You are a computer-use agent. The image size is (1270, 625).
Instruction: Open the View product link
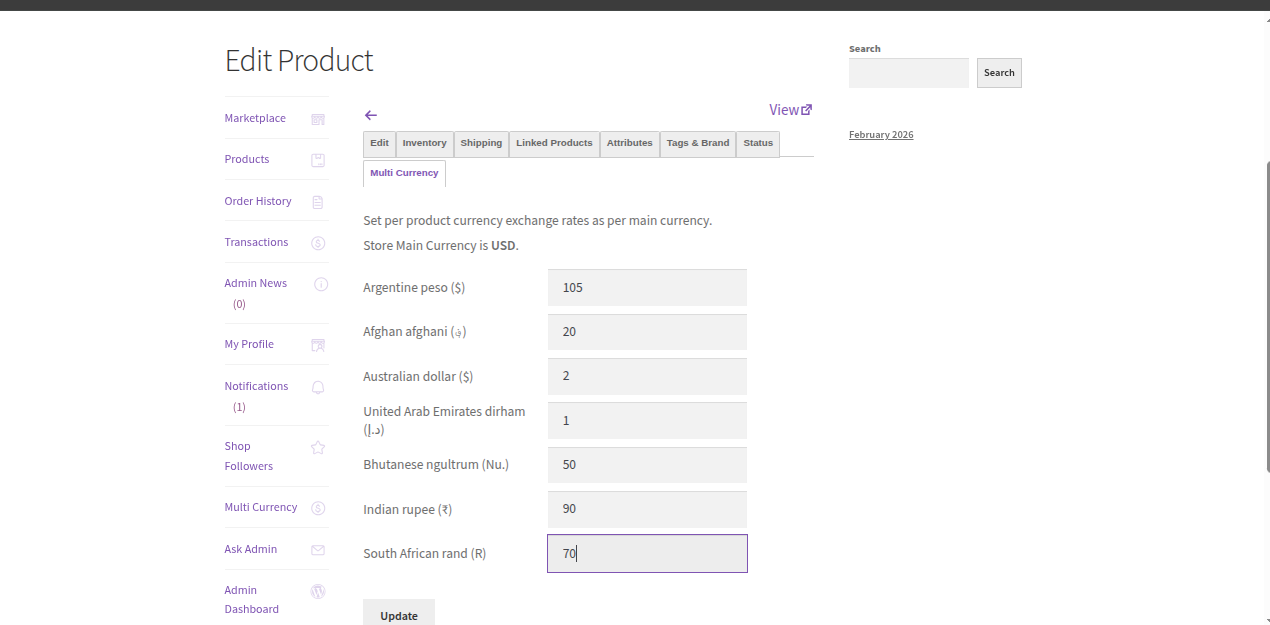790,110
